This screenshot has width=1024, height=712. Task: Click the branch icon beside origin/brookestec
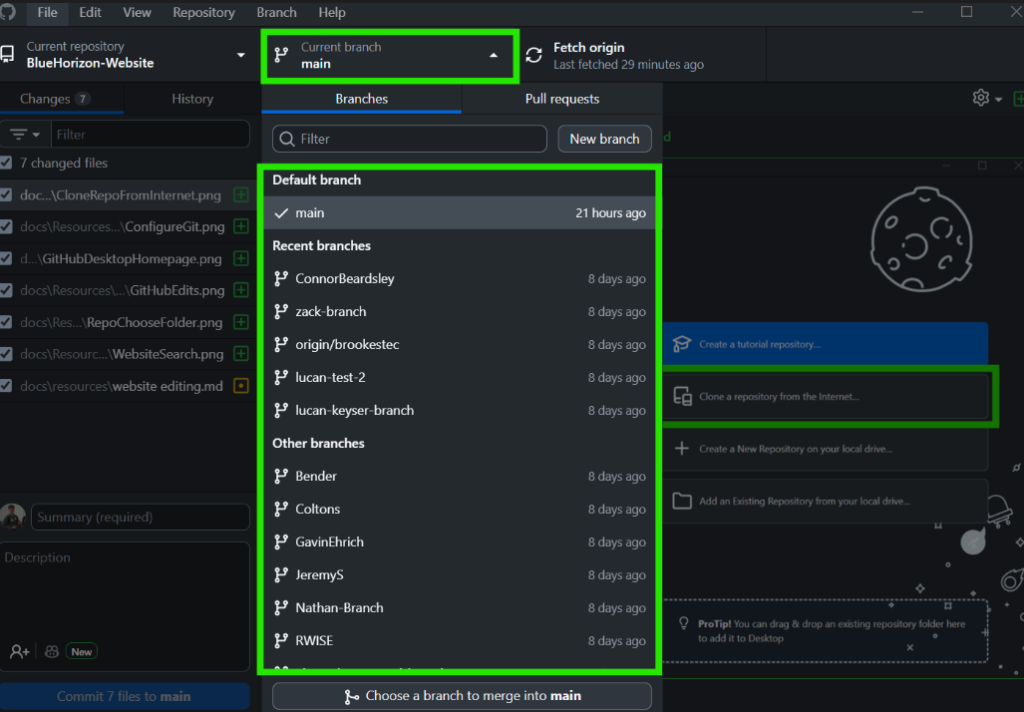tap(281, 344)
